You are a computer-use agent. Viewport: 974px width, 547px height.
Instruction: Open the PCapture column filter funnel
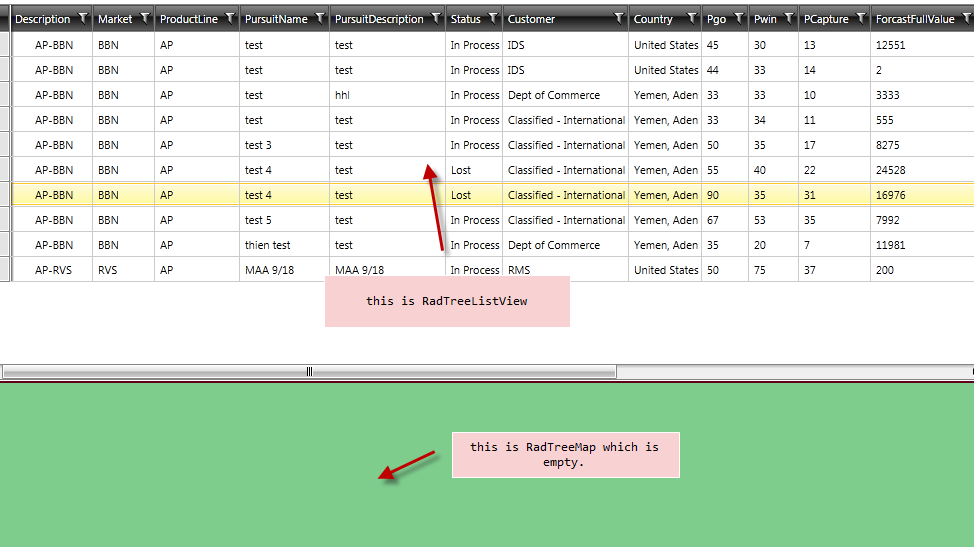tap(861, 19)
